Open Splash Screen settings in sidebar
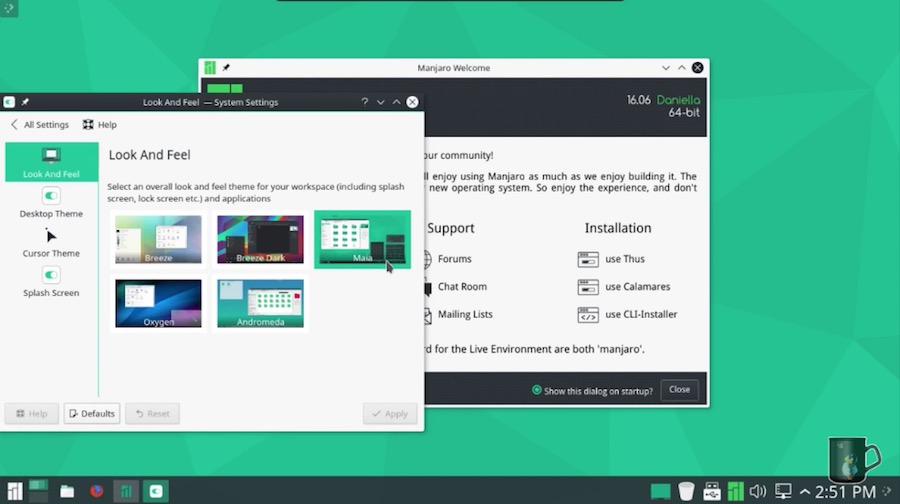Screen dimensions: 900x504 pyautogui.click(x=51, y=282)
